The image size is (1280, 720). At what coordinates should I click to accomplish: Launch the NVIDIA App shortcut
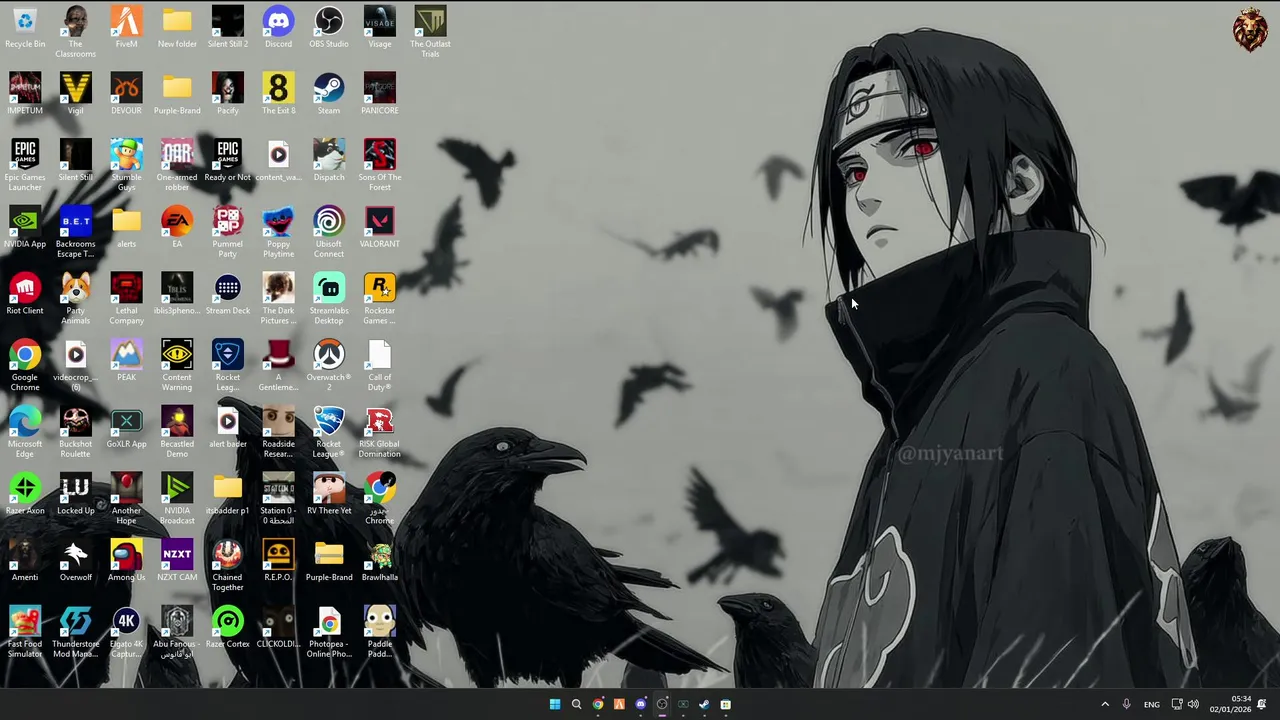pyautogui.click(x=25, y=228)
